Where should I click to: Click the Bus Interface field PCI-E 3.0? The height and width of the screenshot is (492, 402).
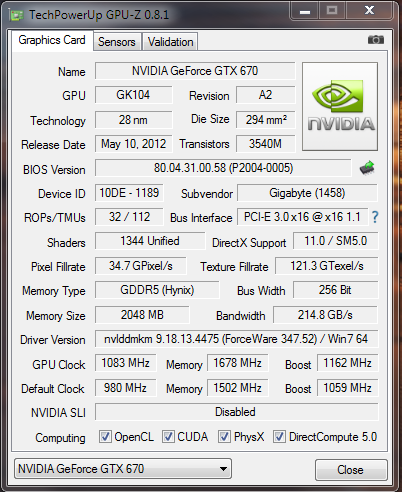point(302,217)
